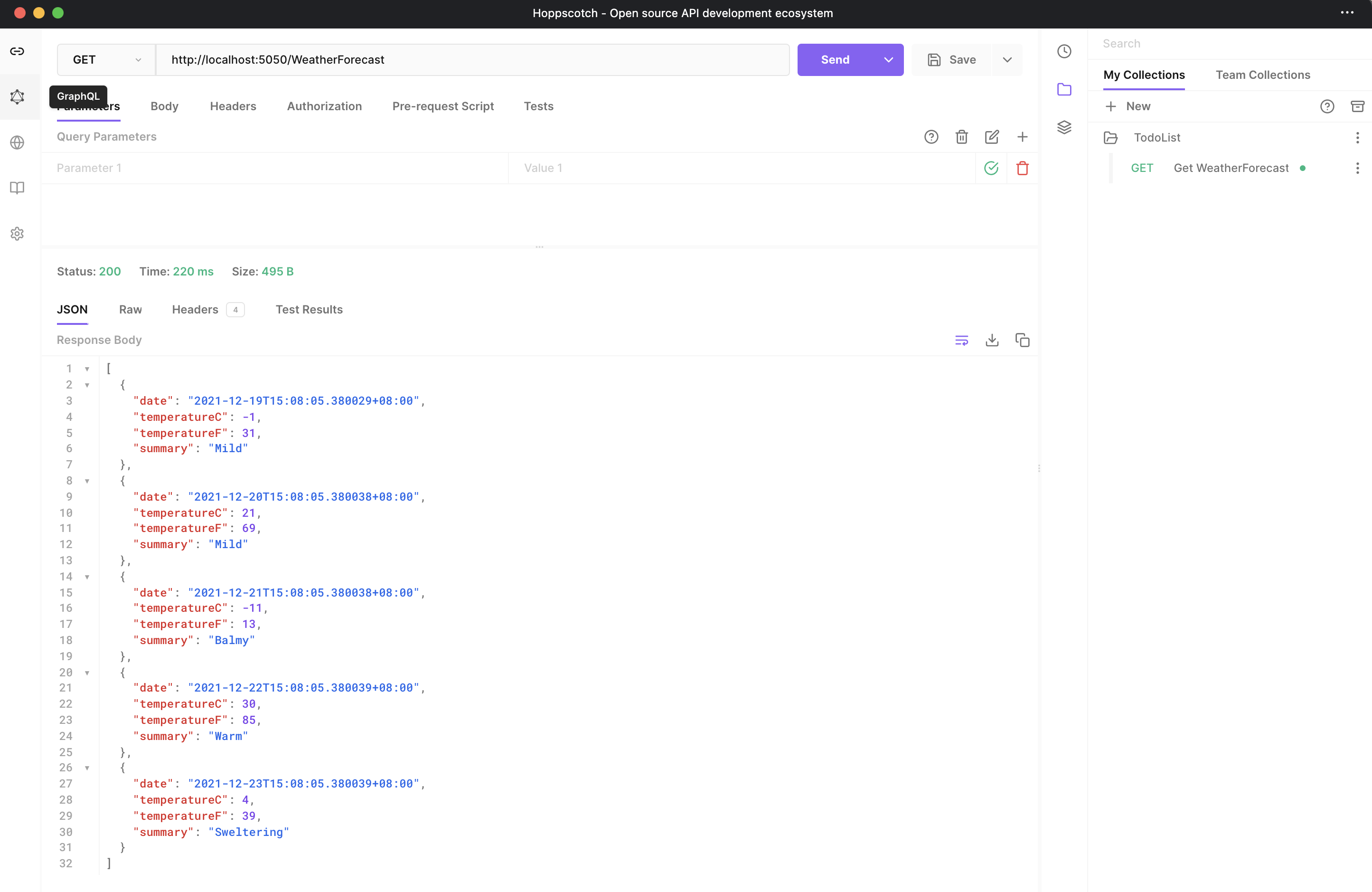The height and width of the screenshot is (892, 1372).
Task: Click the GraphQL icon in sidebar
Action: coord(17,96)
